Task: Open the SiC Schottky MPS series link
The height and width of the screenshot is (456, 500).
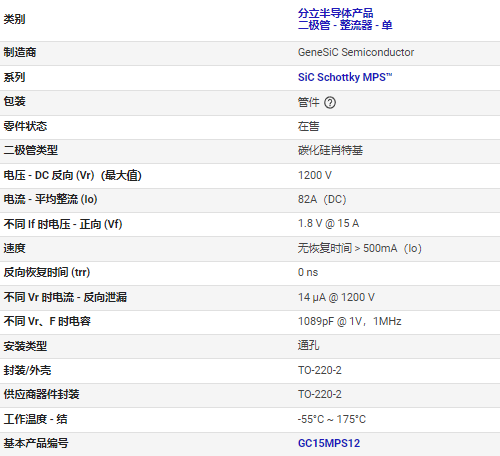Action: pos(345,77)
